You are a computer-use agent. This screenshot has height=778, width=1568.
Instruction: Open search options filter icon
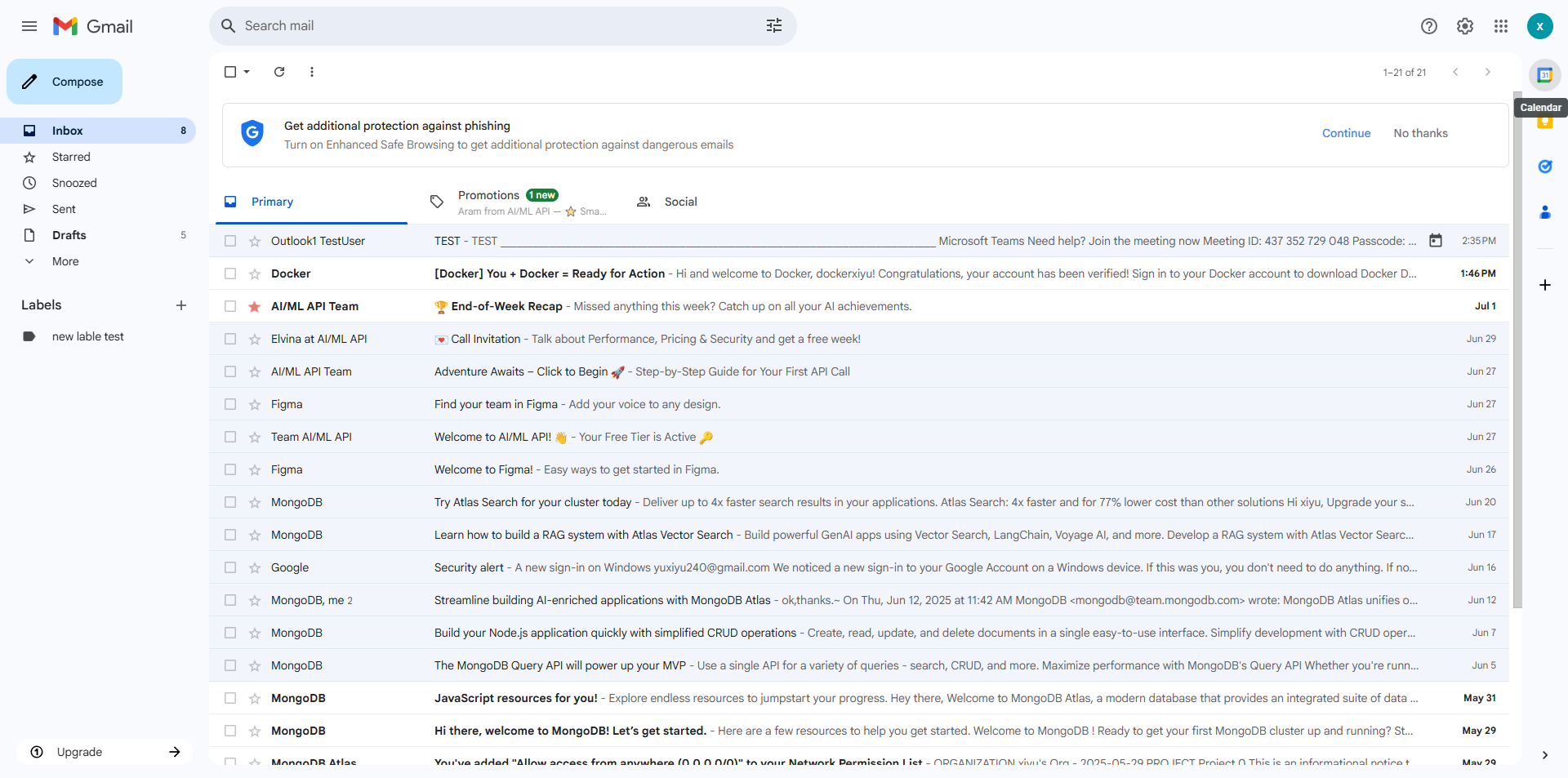(x=774, y=26)
